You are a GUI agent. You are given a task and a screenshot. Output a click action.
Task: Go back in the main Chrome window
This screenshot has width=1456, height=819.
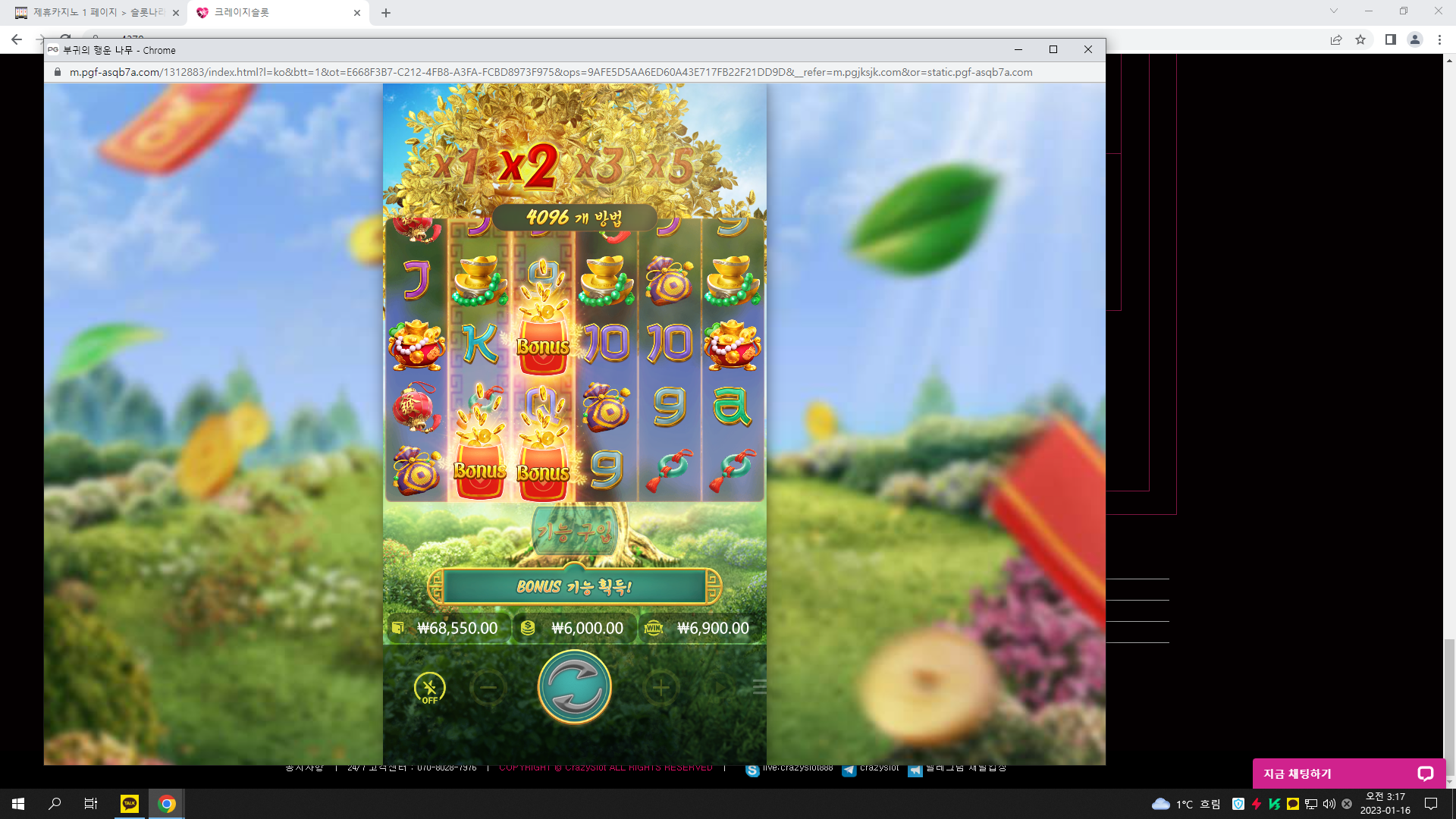click(17, 39)
